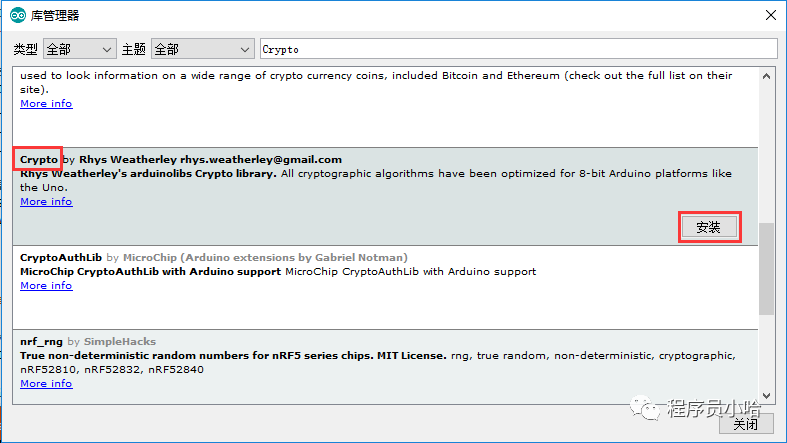Open More info link for CryptoAuthLib

pos(46,286)
